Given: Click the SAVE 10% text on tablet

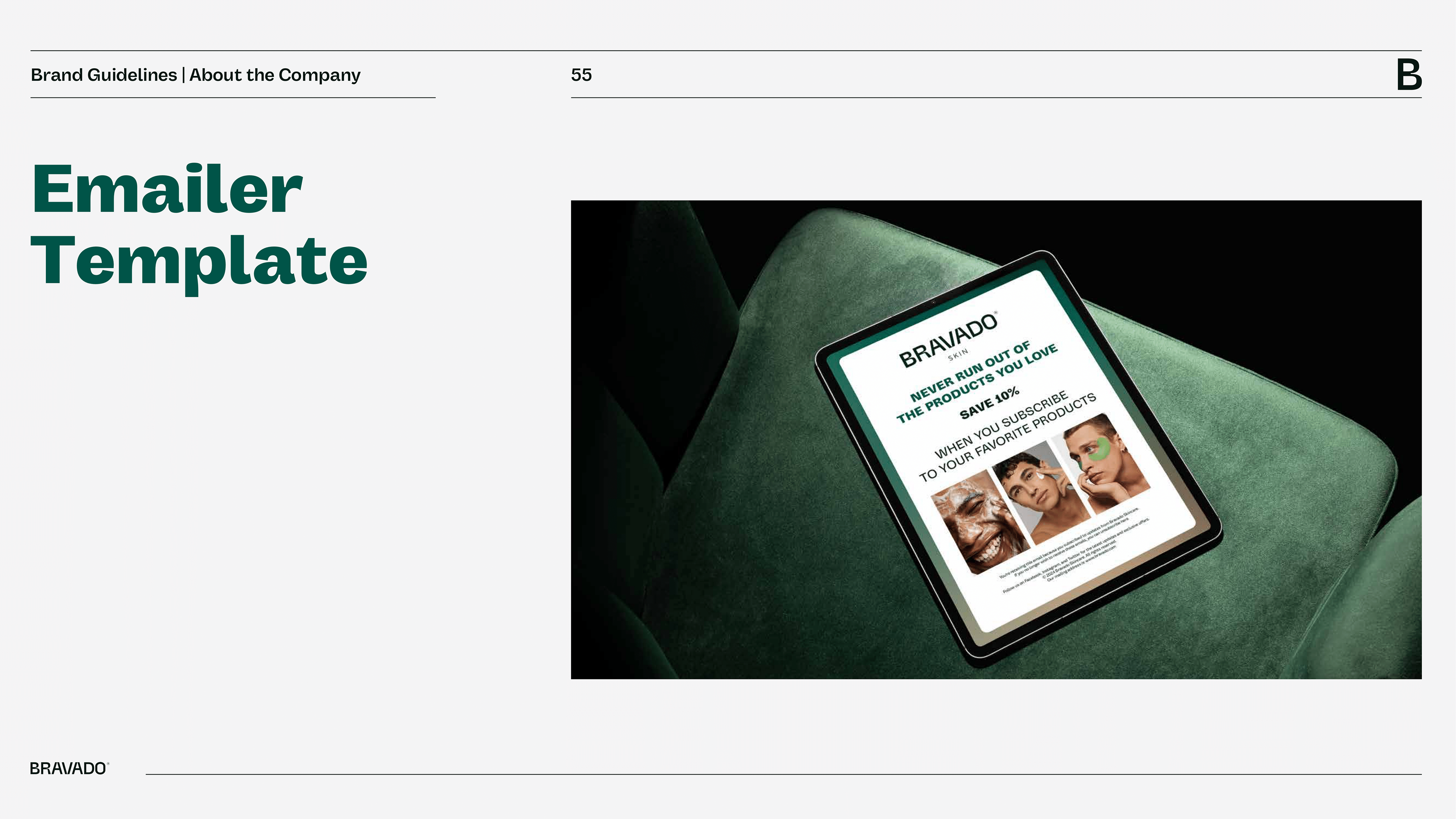Looking at the screenshot, I should pos(990,402).
